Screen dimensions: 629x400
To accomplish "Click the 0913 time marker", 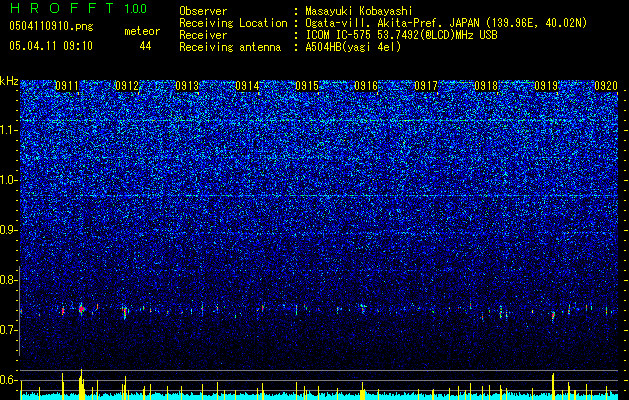I will pyautogui.click(x=187, y=86).
